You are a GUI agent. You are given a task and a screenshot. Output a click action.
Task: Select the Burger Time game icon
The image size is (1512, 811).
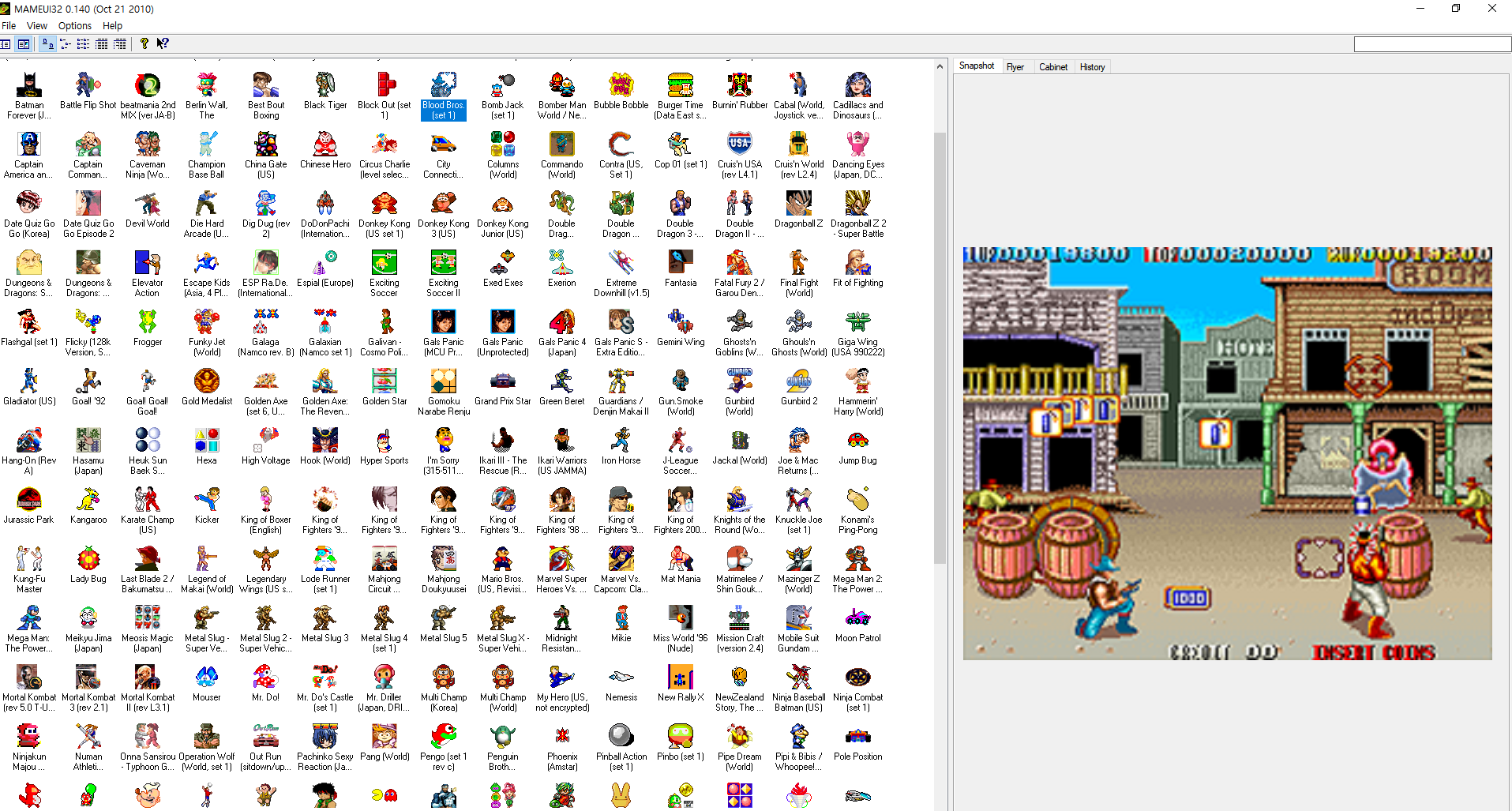coord(681,84)
